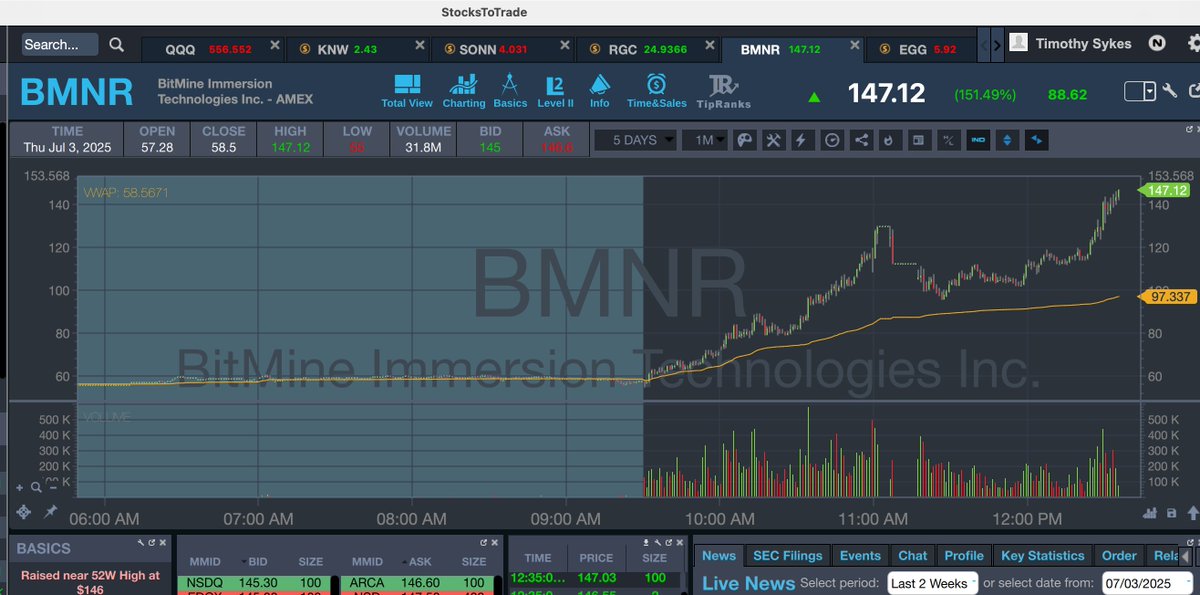Select the Events tab

coord(860,555)
